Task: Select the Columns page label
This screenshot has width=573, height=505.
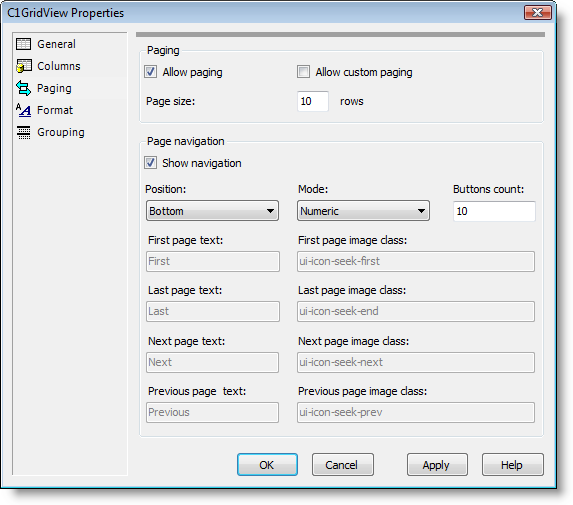Action: pyautogui.click(x=59, y=66)
